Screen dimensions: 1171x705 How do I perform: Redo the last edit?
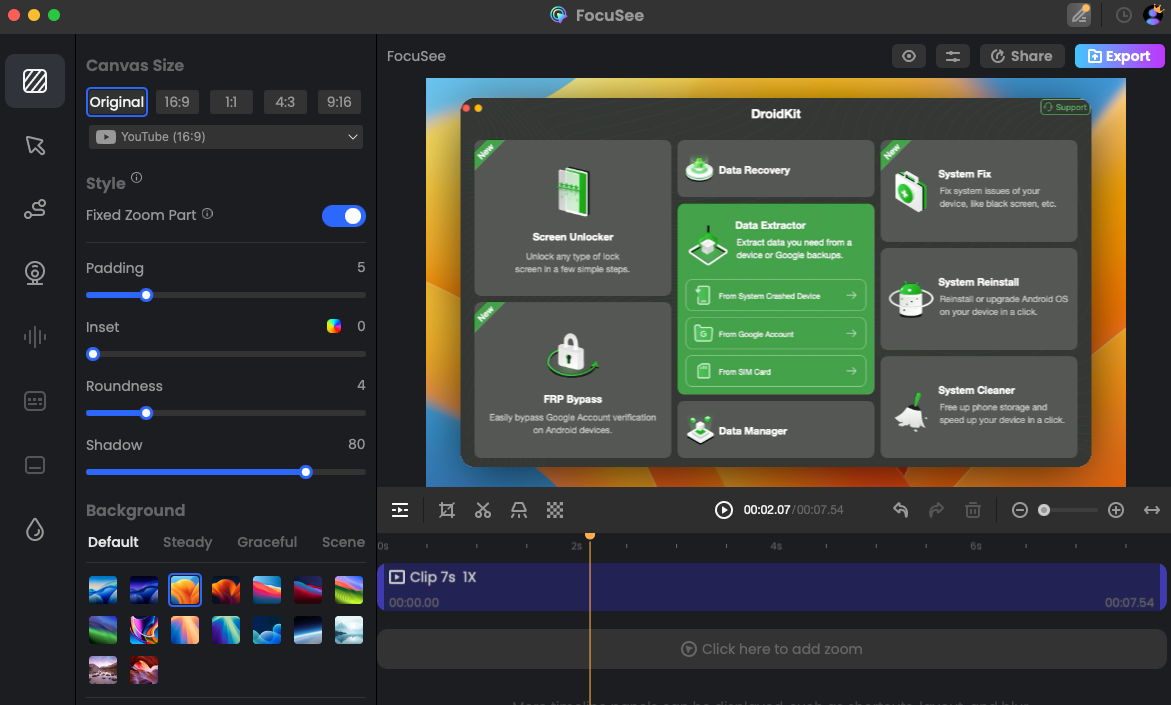coord(936,510)
